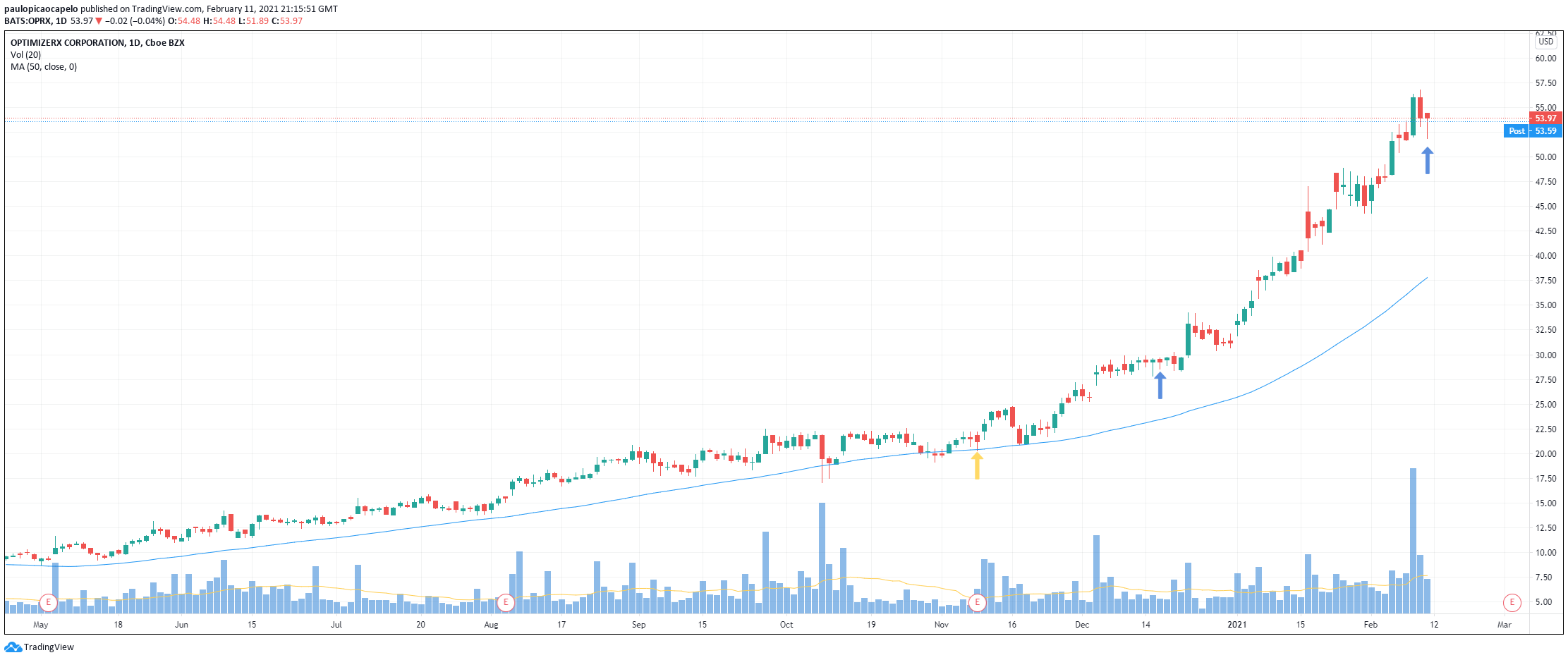Select the MA (50, close, 0) indicator legend

tap(44, 67)
